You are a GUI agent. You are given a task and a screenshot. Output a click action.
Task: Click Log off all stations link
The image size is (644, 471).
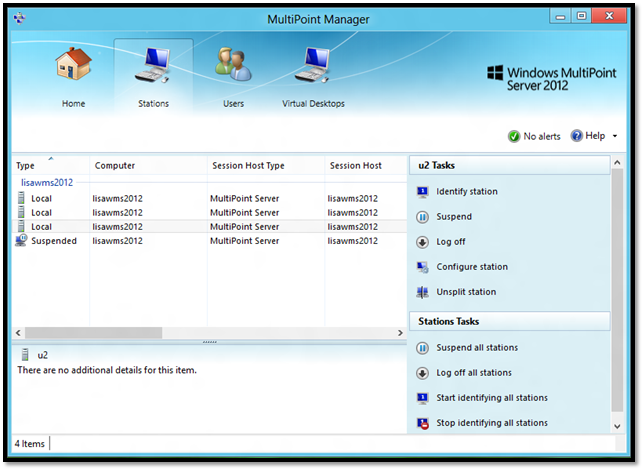474,373
